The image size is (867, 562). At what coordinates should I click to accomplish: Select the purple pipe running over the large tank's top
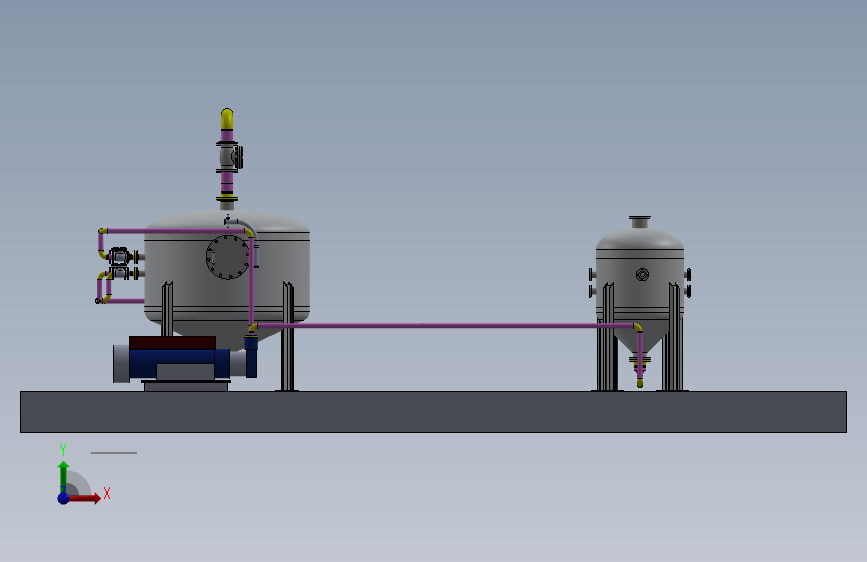[x=175, y=231]
